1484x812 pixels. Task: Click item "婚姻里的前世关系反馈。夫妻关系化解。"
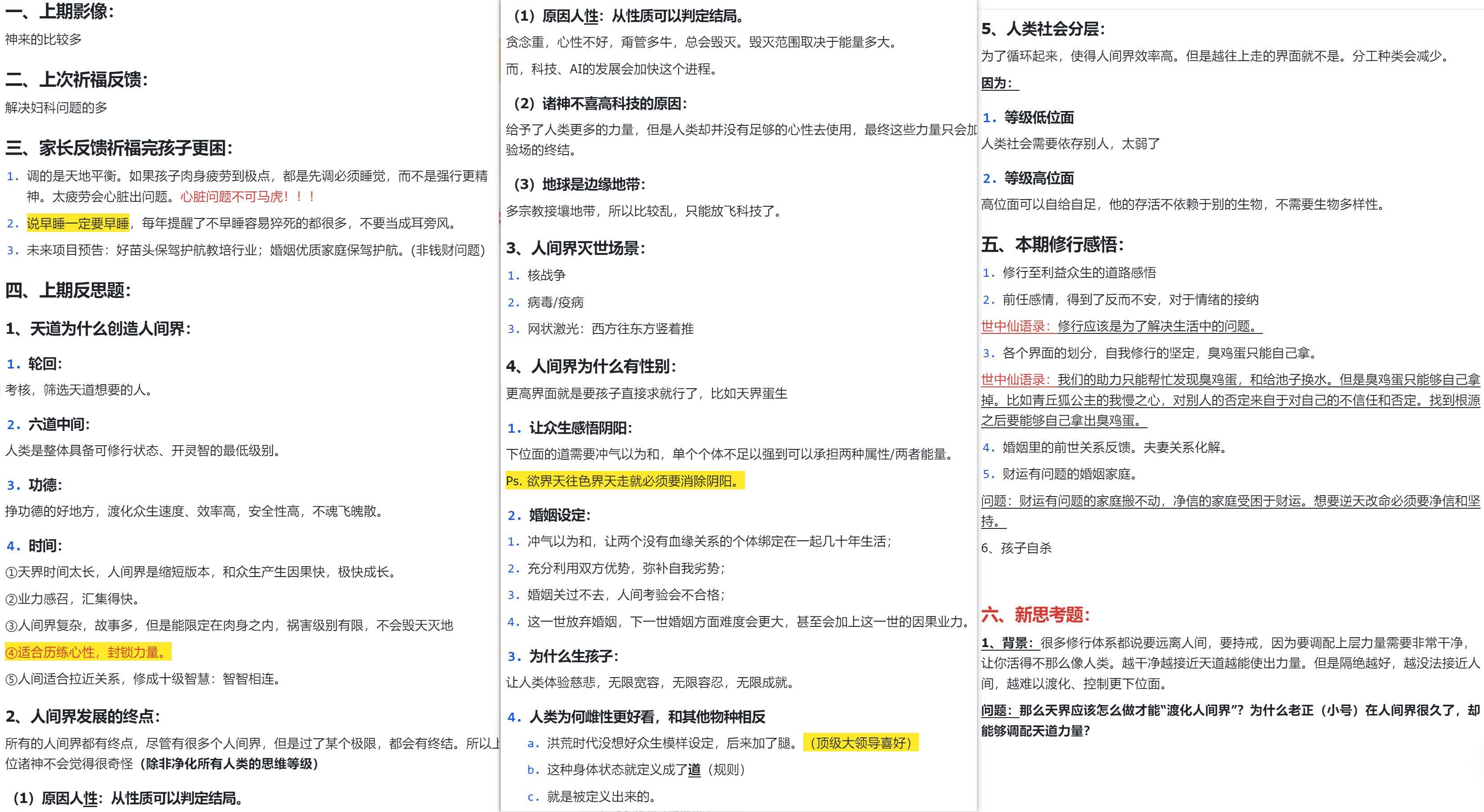point(1115,448)
